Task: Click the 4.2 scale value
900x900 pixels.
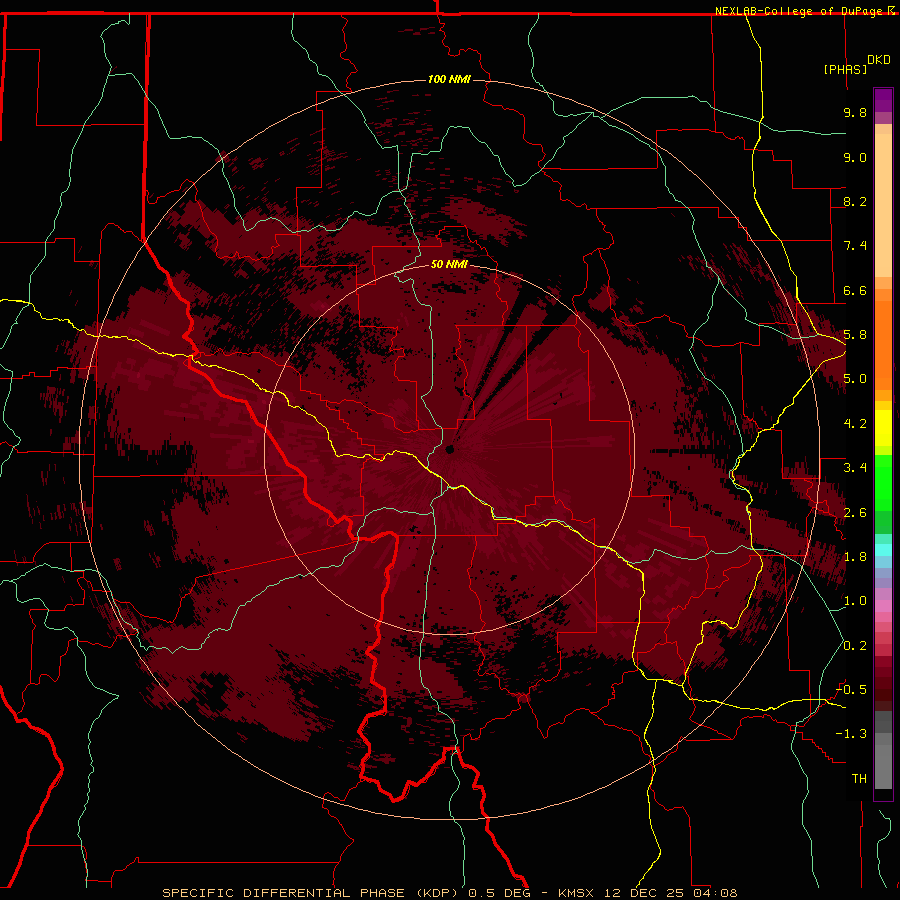Action: coord(855,424)
